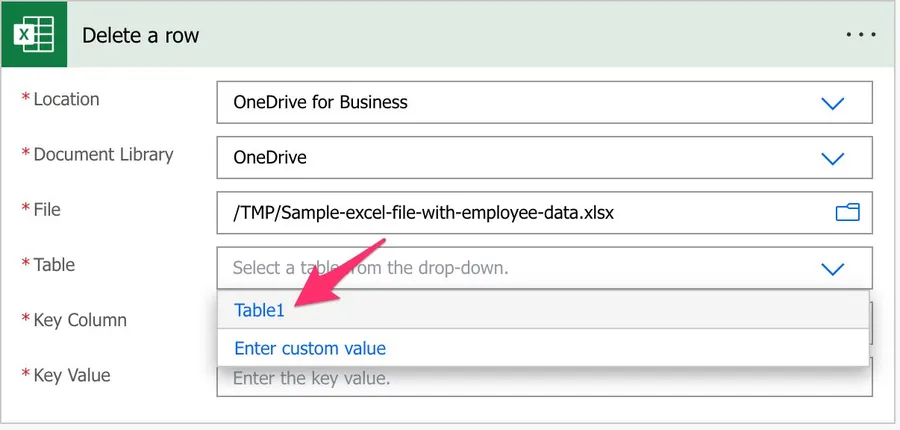Choose the Enter custom value option
Screen dimensions: 900x430
(x=310, y=348)
